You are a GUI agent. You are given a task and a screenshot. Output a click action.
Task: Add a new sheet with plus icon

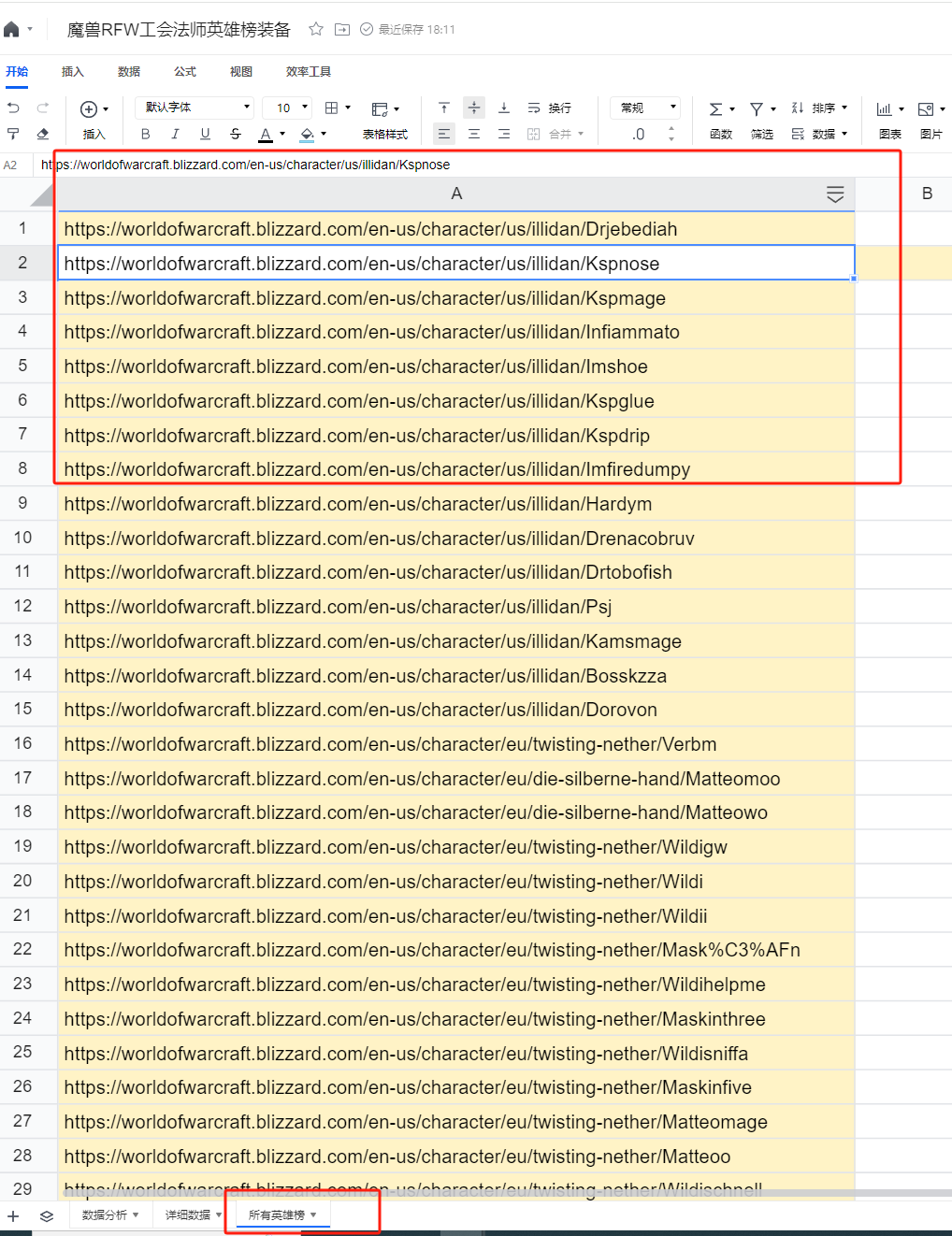(13, 1216)
